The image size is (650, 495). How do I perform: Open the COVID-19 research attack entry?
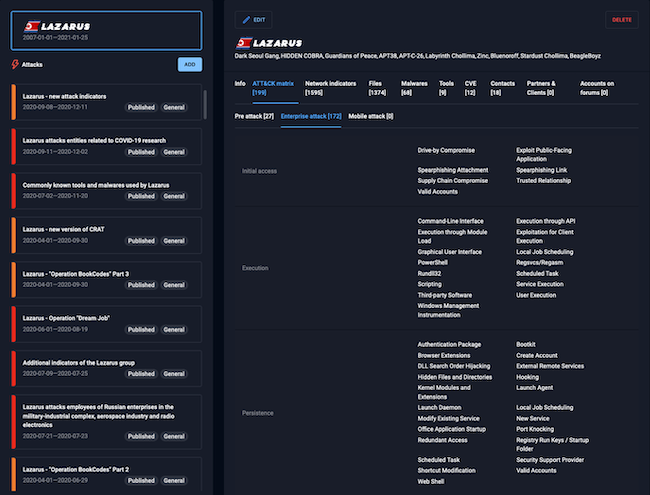(108, 146)
